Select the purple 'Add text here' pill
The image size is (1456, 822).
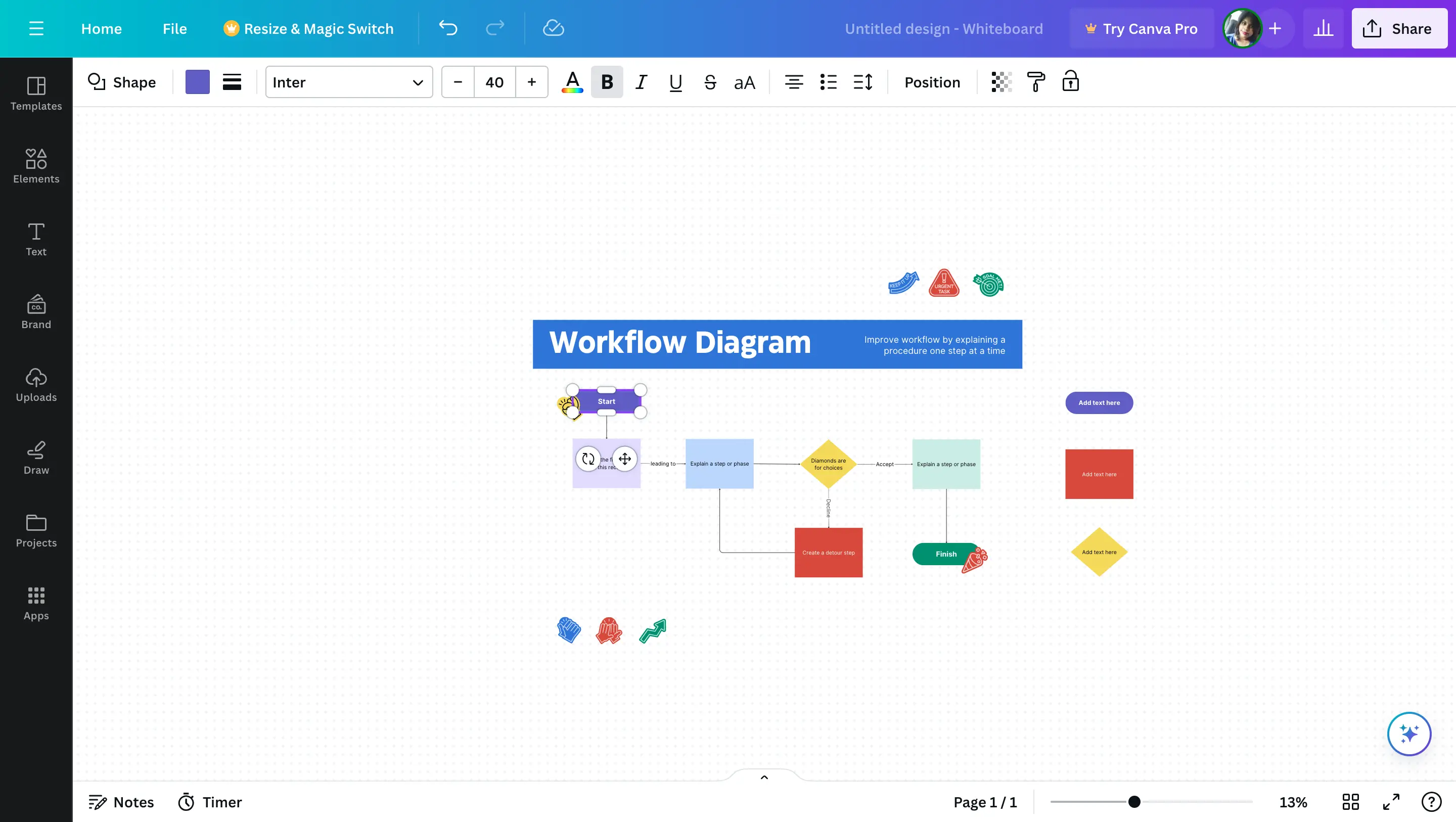(1099, 402)
